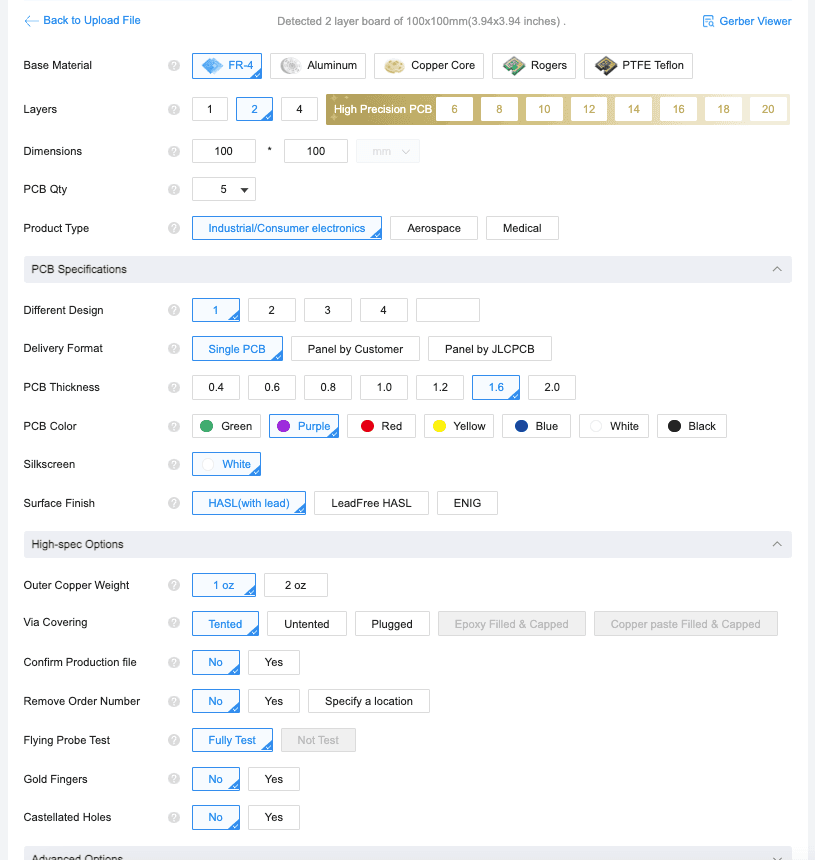Click the first dimension input field
Viewport: 815px width, 860px height.
(x=224, y=151)
